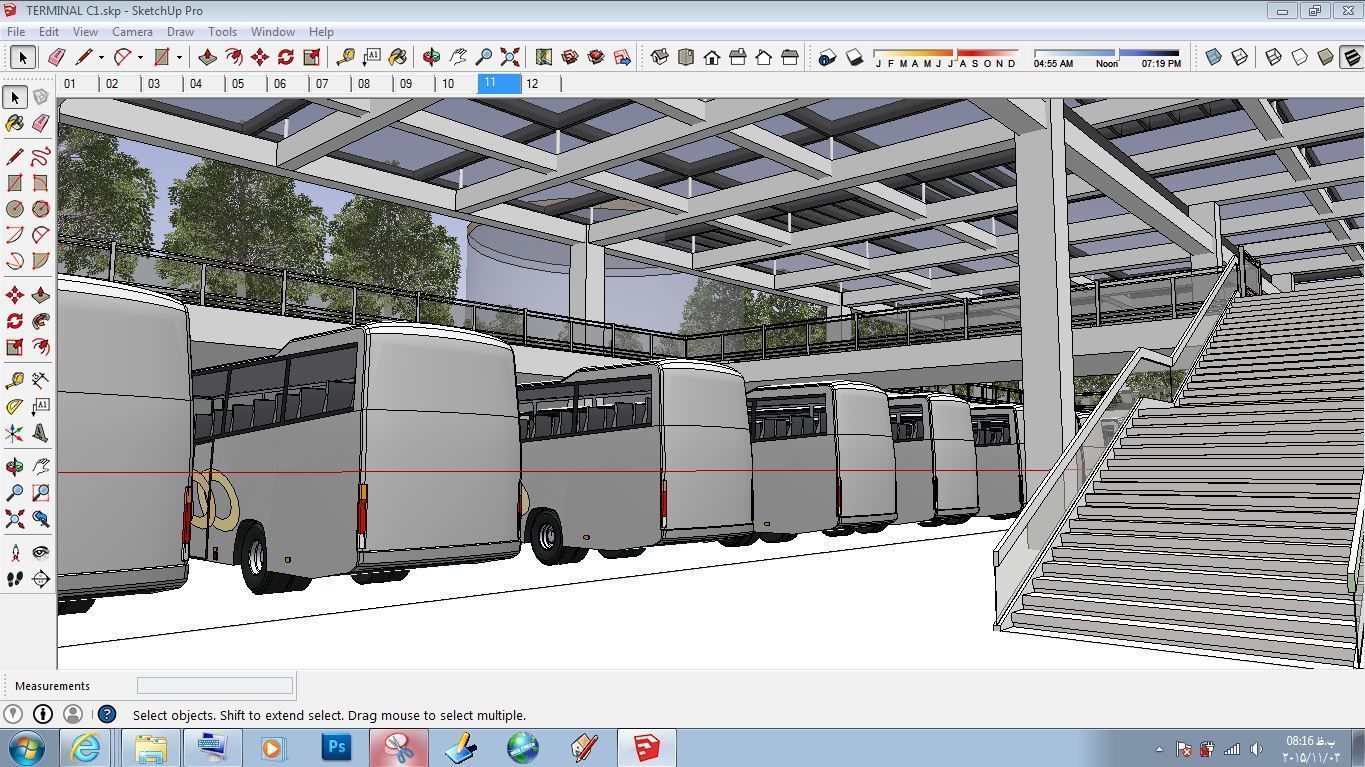The width and height of the screenshot is (1365, 767).
Task: Select the Arc tool in top toolbar
Action: pos(123,57)
